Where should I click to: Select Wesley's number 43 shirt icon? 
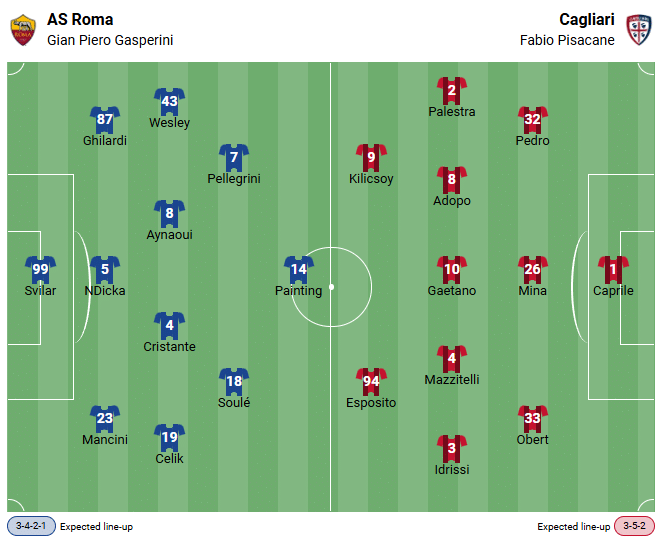pos(169,101)
